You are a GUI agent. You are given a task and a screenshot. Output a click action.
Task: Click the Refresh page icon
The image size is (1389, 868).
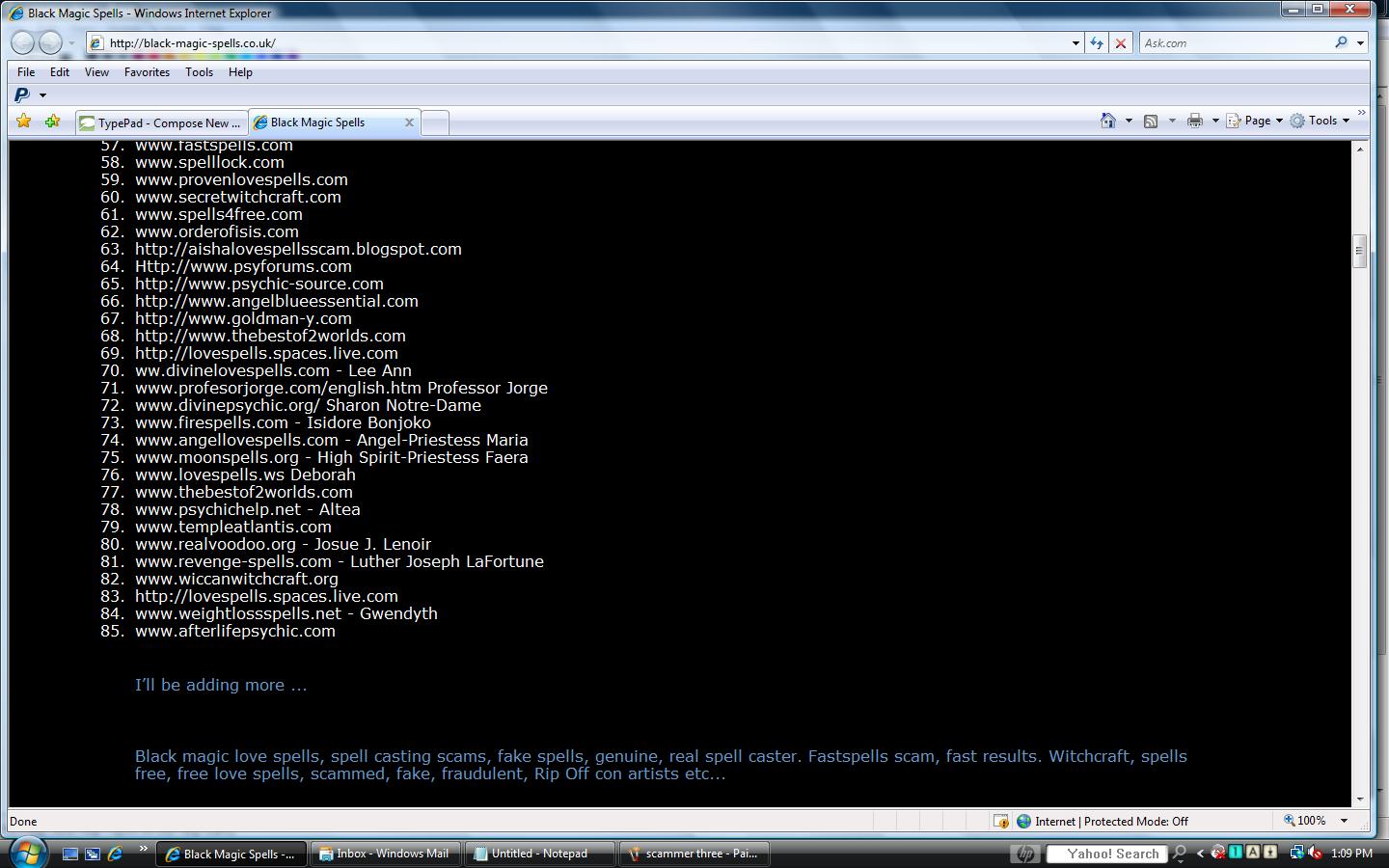pyautogui.click(x=1097, y=43)
